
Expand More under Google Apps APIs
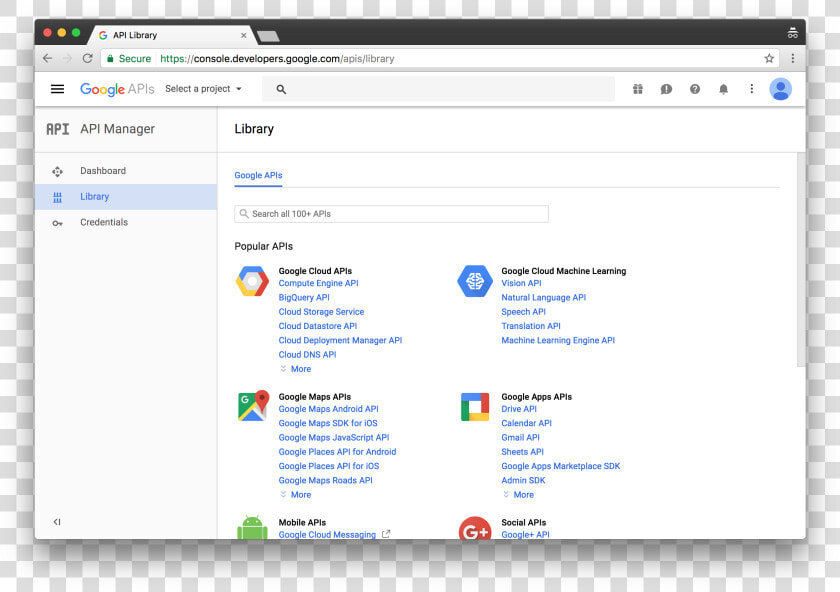click(518, 495)
